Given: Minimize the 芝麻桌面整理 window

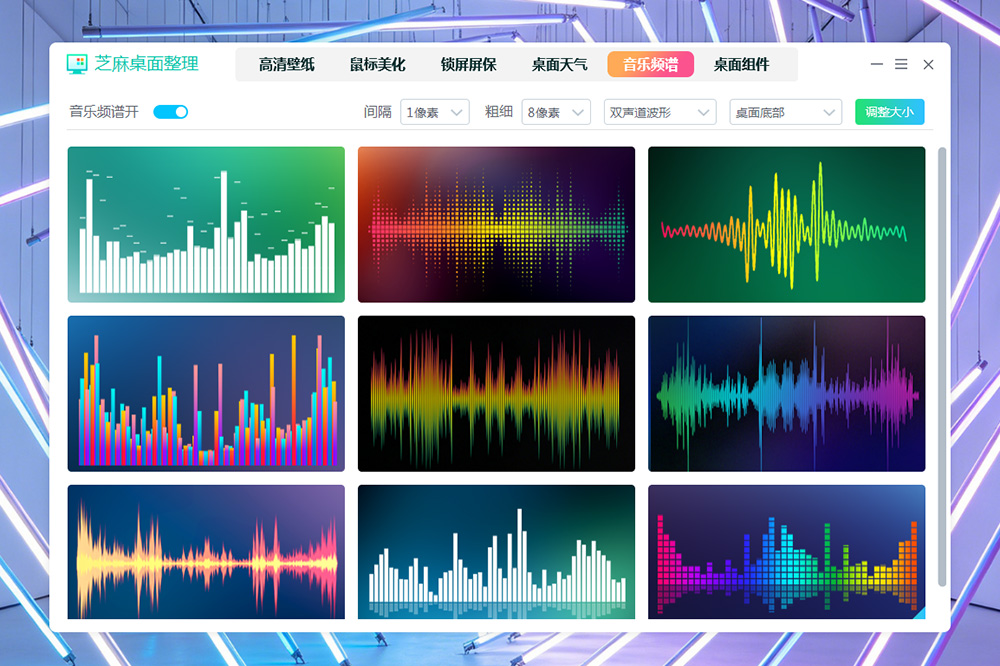Looking at the screenshot, I should tap(877, 64).
